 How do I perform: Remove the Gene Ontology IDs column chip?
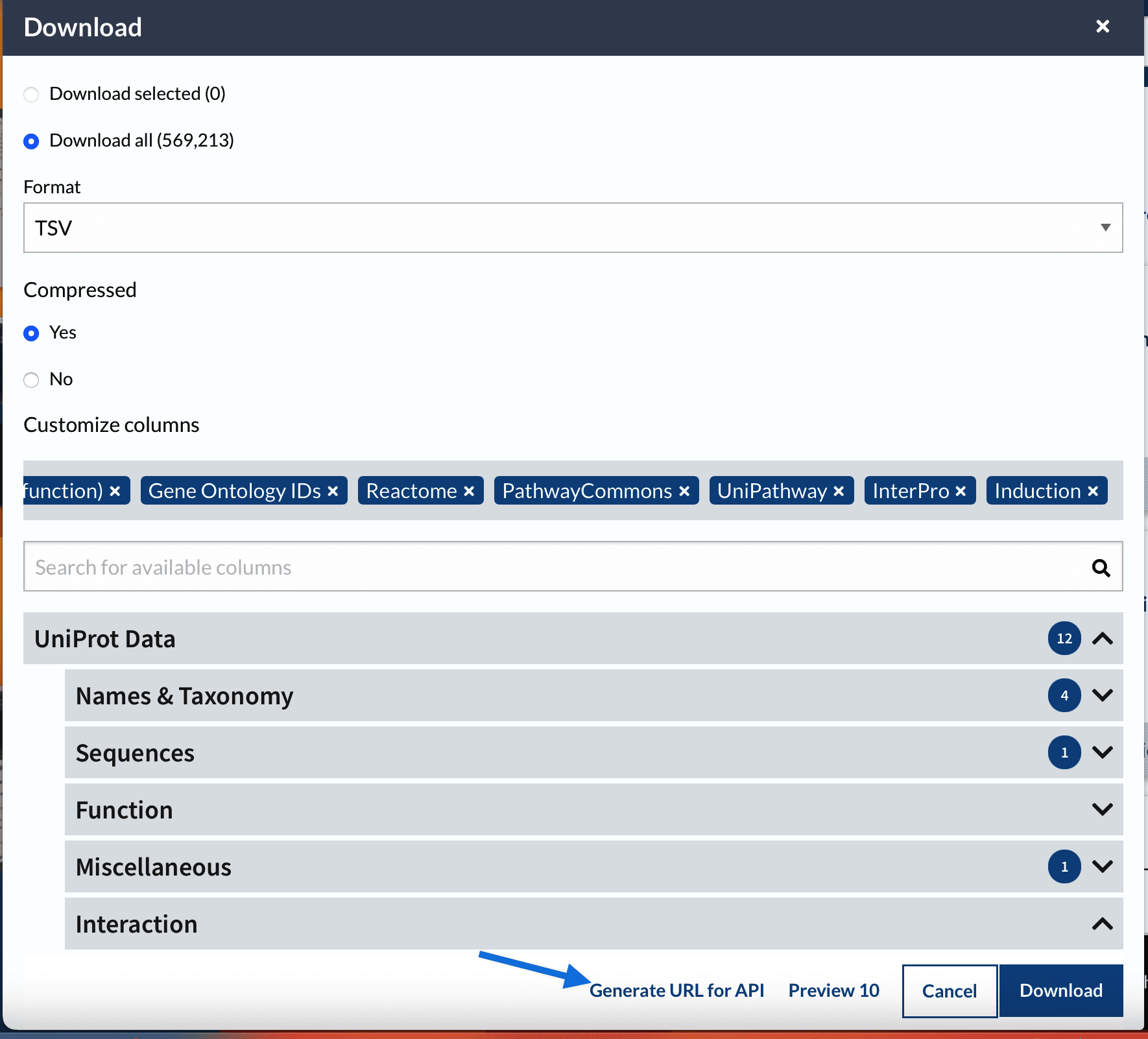[333, 492]
